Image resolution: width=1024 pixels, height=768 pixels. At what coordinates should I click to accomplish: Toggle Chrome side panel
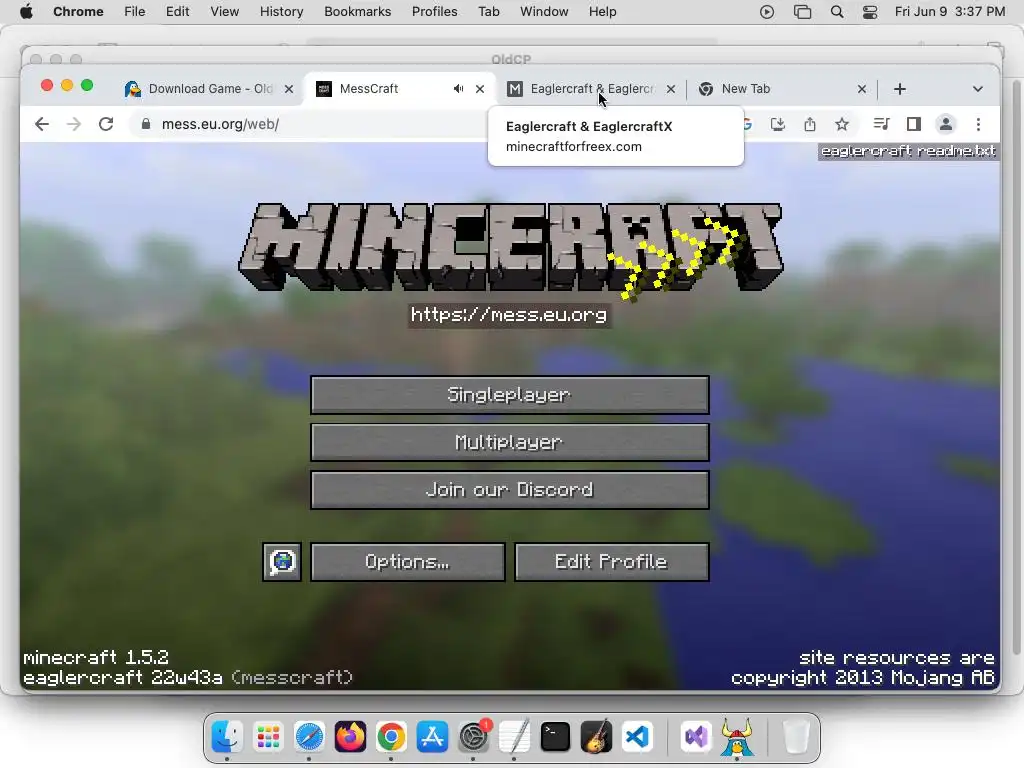914,124
